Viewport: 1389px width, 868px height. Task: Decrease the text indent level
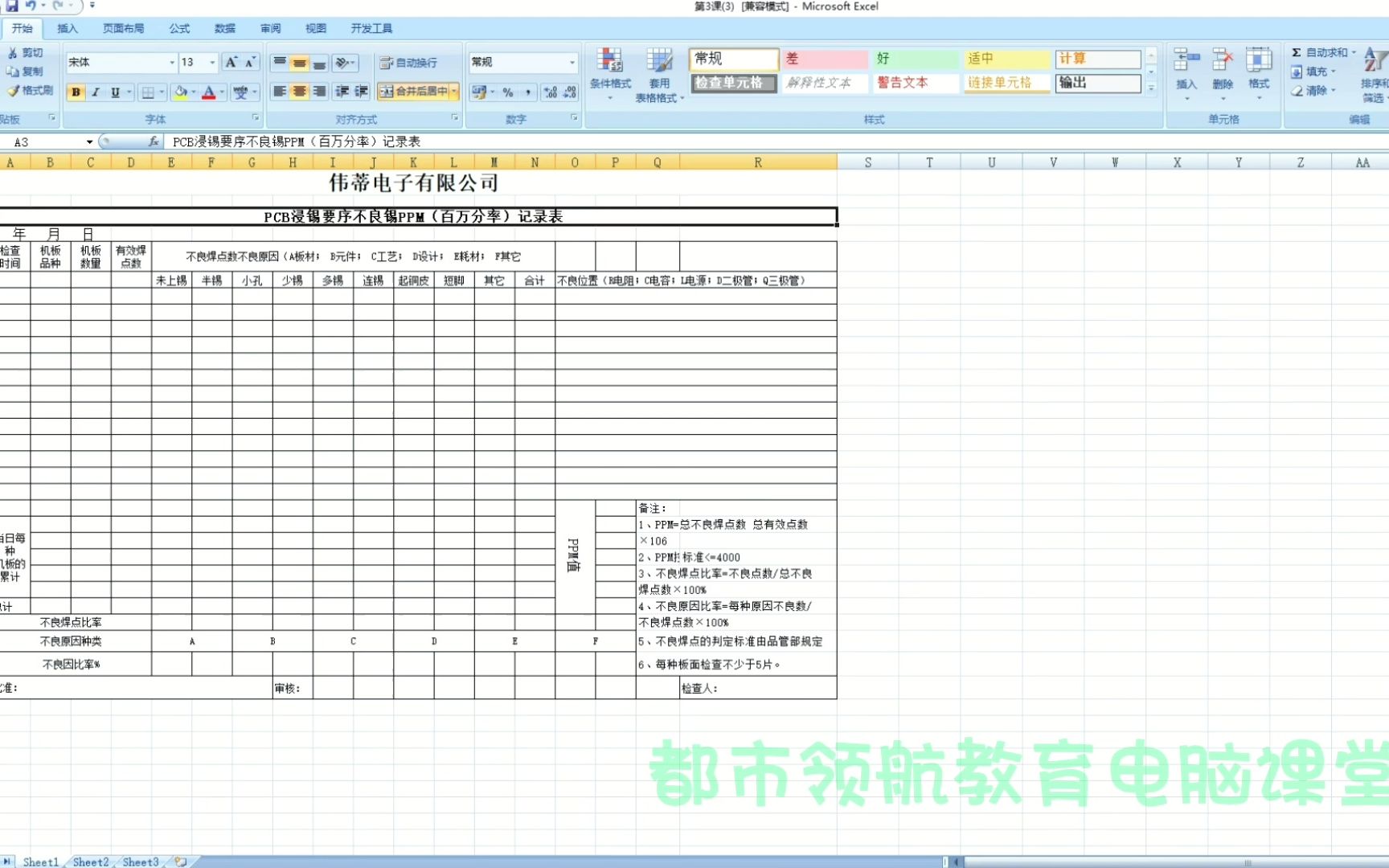342,91
